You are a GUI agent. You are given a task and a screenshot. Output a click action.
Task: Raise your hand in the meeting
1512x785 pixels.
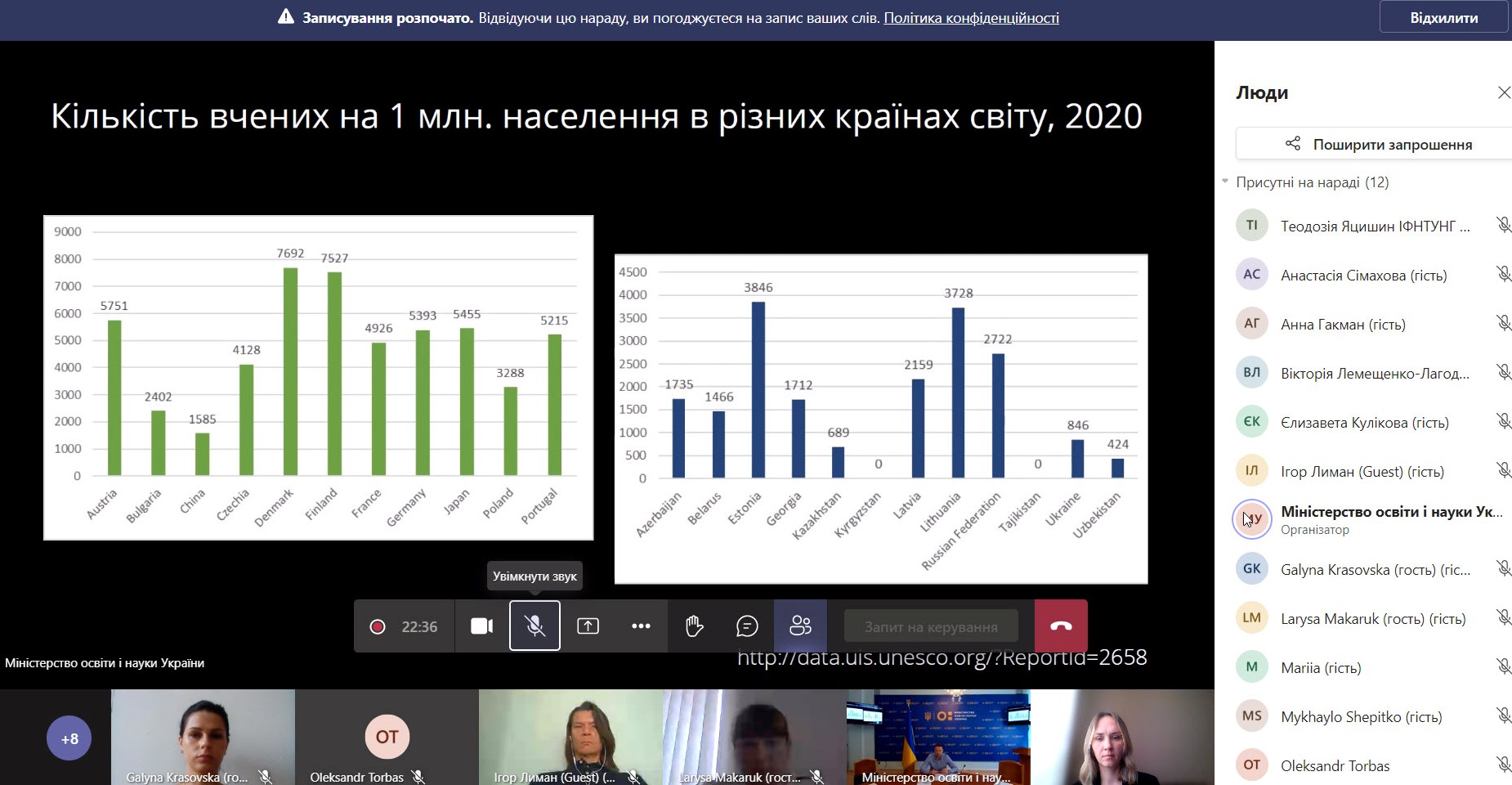[x=694, y=626]
